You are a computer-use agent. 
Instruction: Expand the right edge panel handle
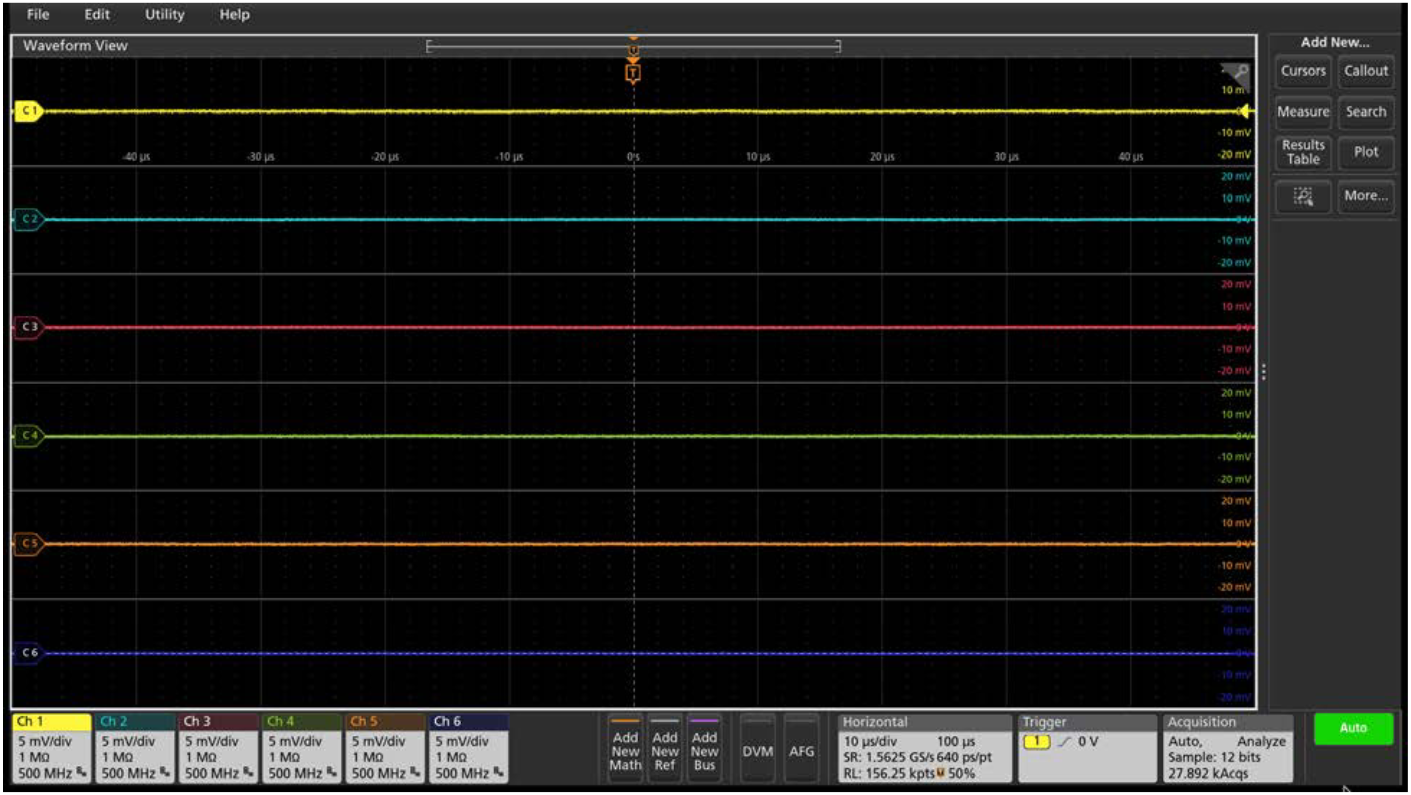point(1263,370)
